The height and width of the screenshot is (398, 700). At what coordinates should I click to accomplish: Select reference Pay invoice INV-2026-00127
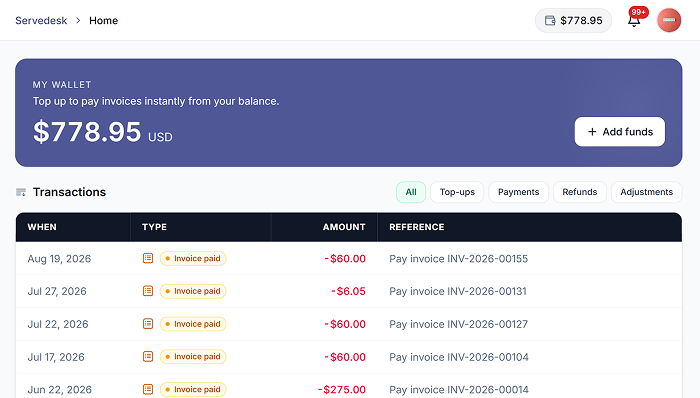pos(458,324)
